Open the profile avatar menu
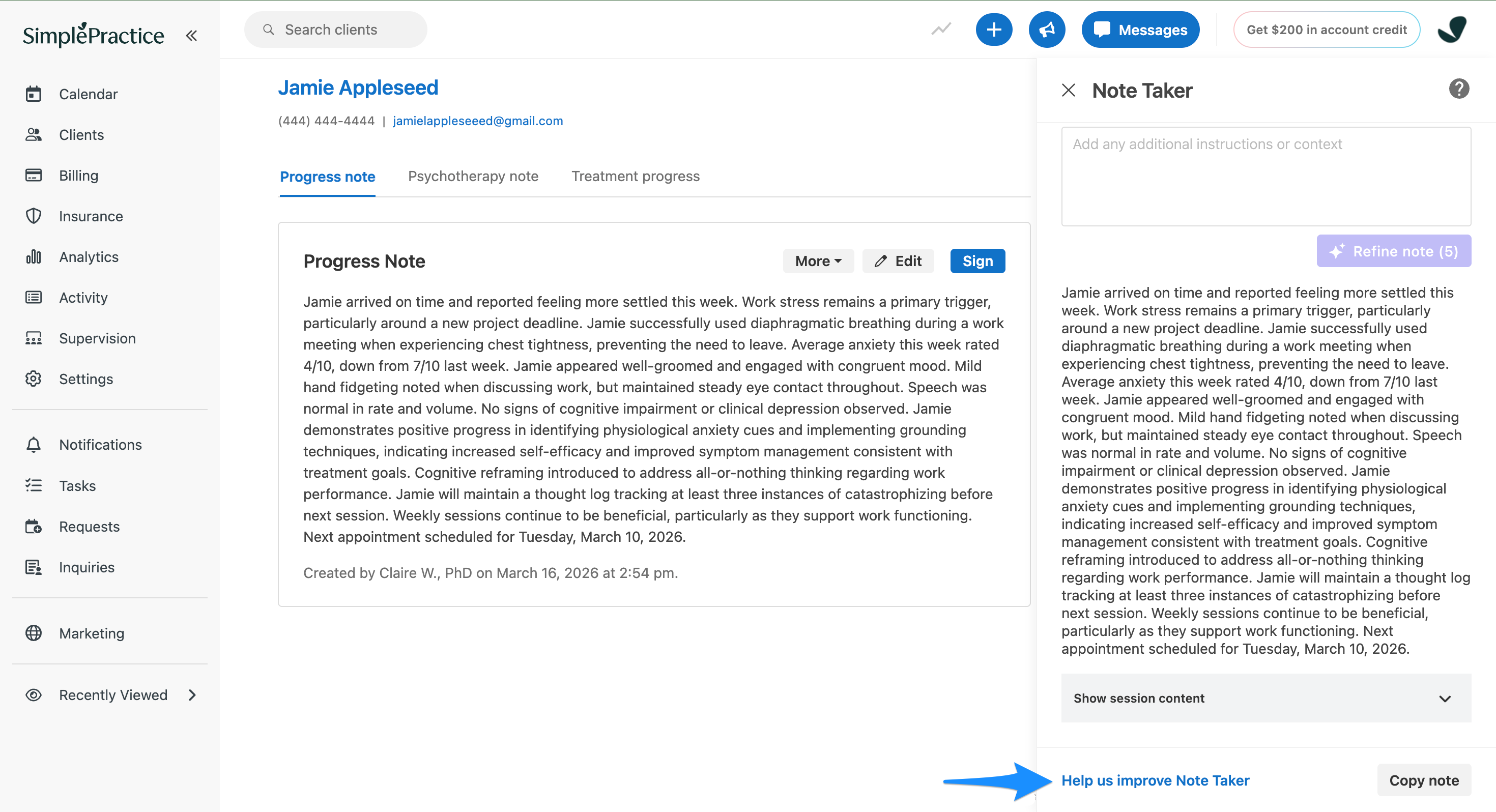The height and width of the screenshot is (812, 1496). click(x=1452, y=30)
